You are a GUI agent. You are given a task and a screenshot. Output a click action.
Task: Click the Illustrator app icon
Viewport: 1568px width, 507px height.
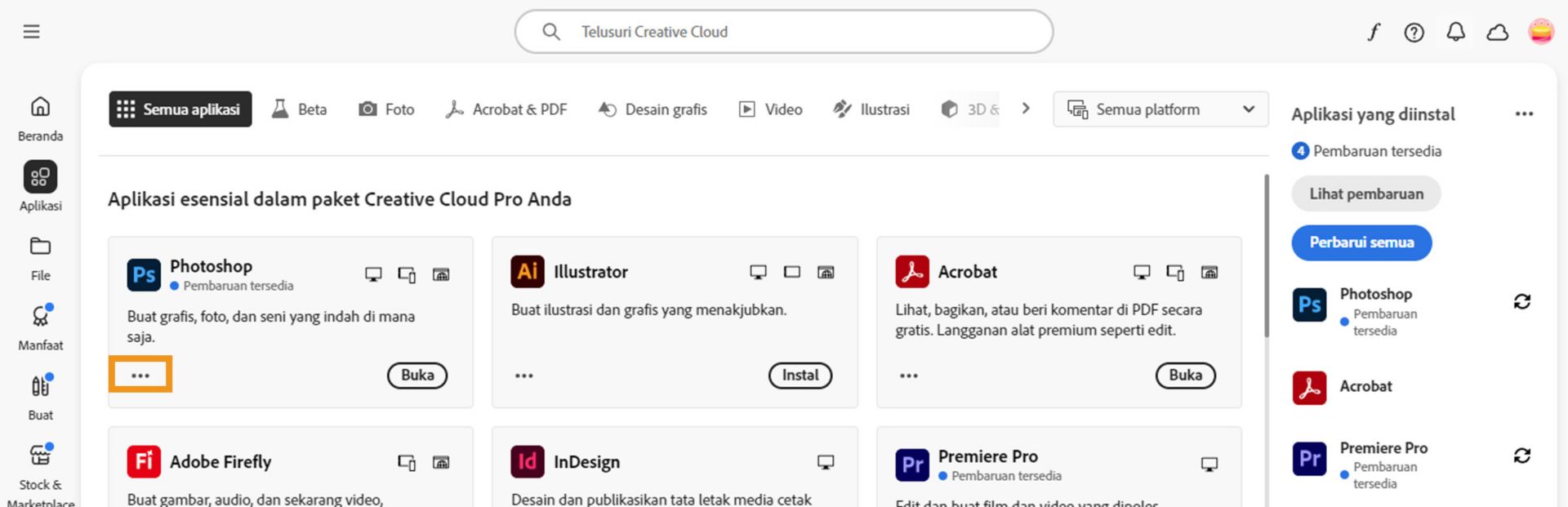528,272
